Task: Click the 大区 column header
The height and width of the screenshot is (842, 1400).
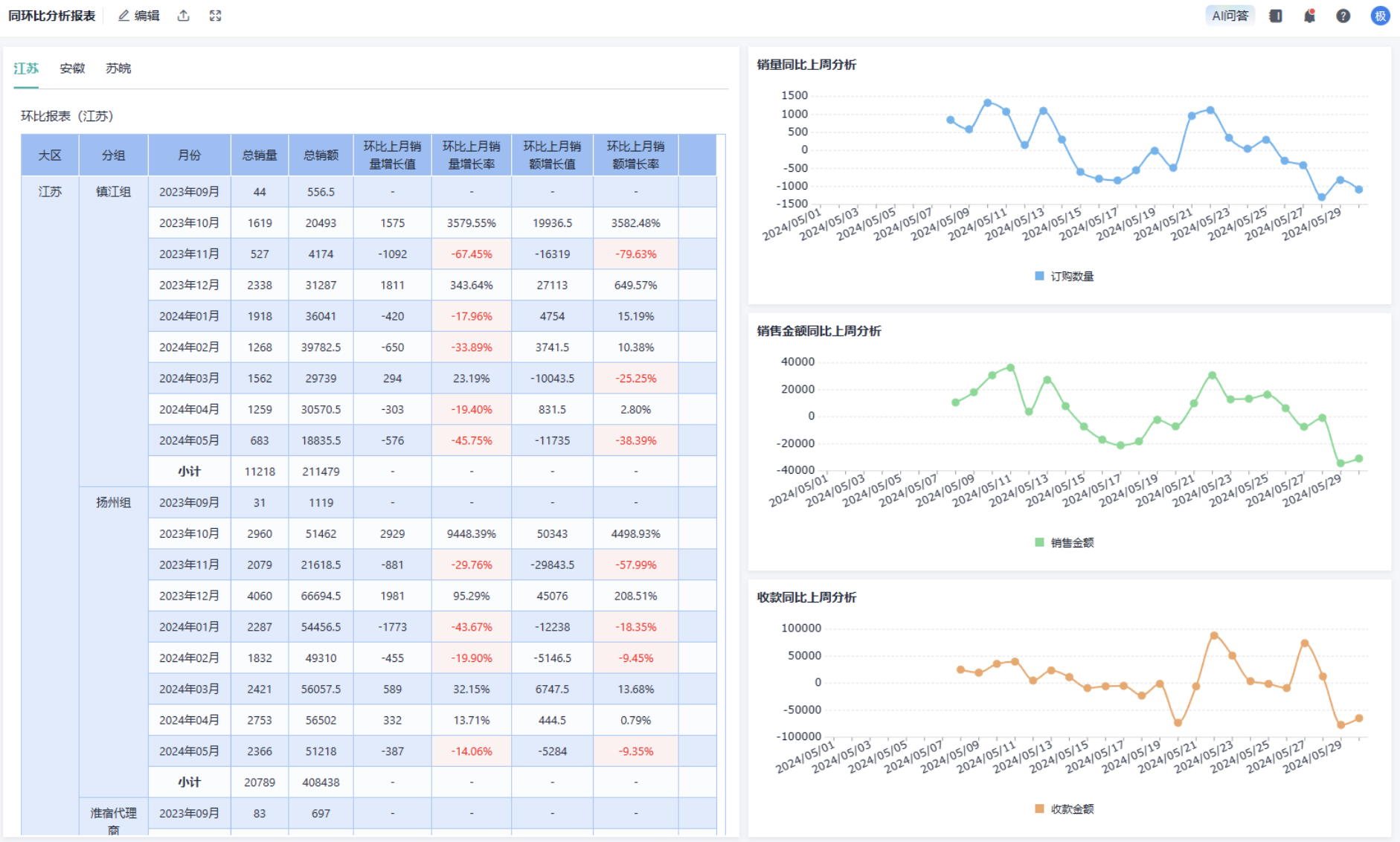Action: [x=50, y=155]
